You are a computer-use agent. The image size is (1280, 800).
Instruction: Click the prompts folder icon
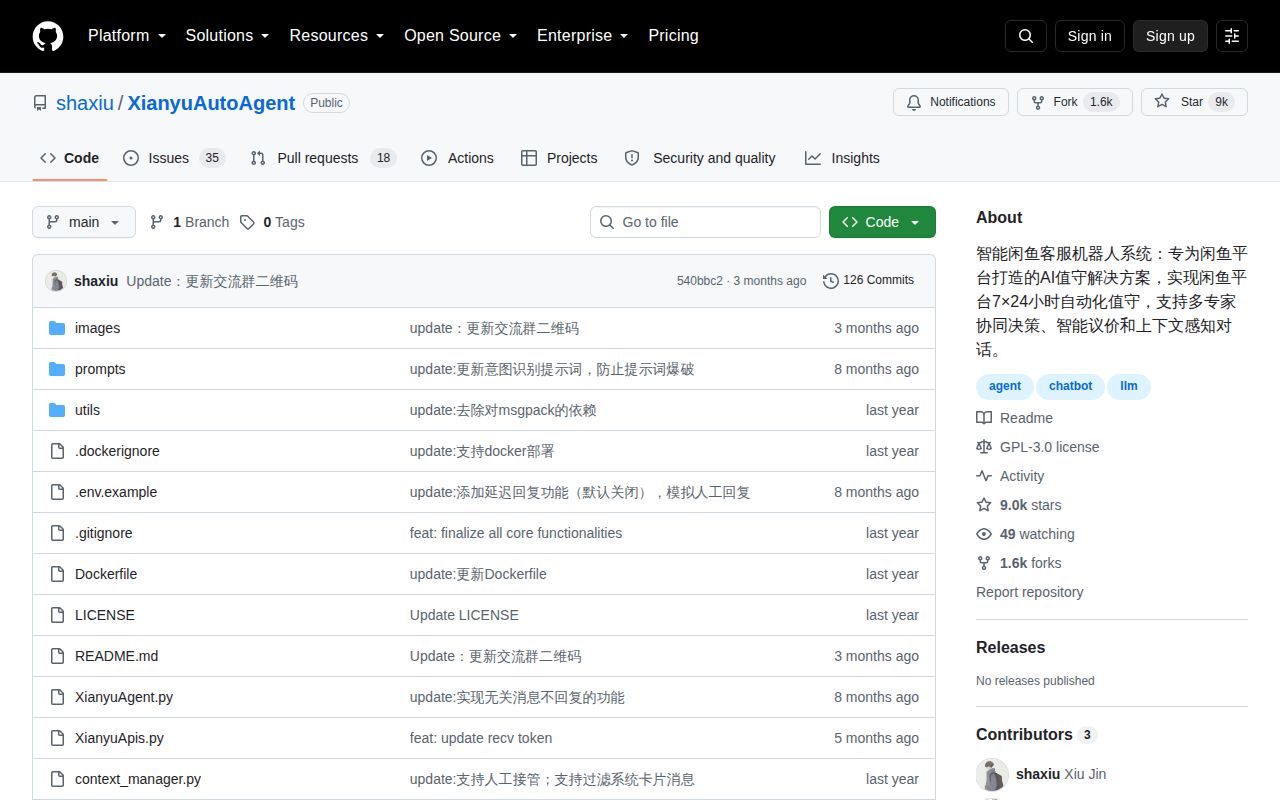tap(57, 369)
